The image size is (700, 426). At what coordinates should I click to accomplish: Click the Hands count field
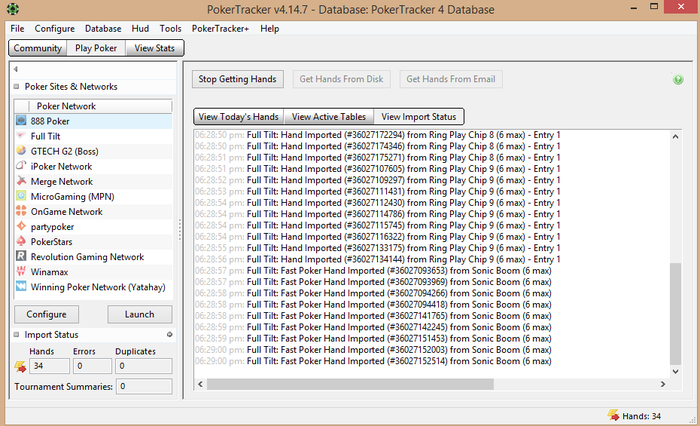pyautogui.click(x=49, y=366)
